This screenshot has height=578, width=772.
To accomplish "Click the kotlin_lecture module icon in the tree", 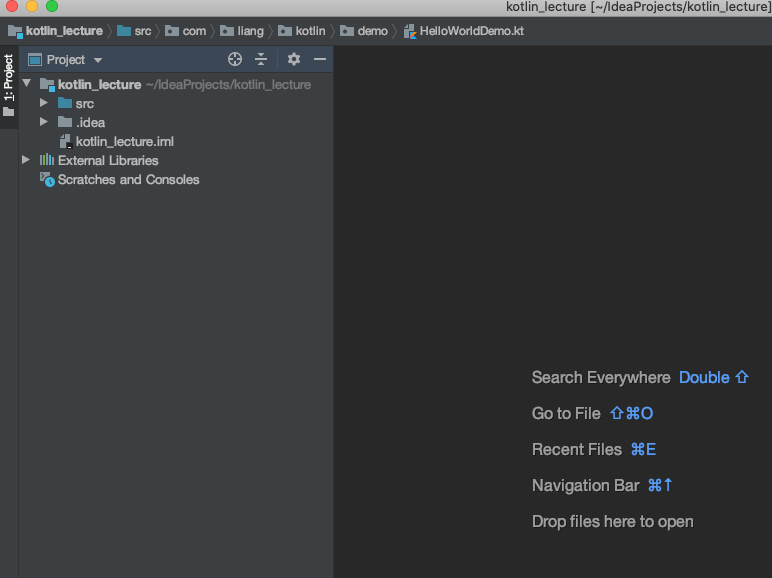I will [x=47, y=85].
